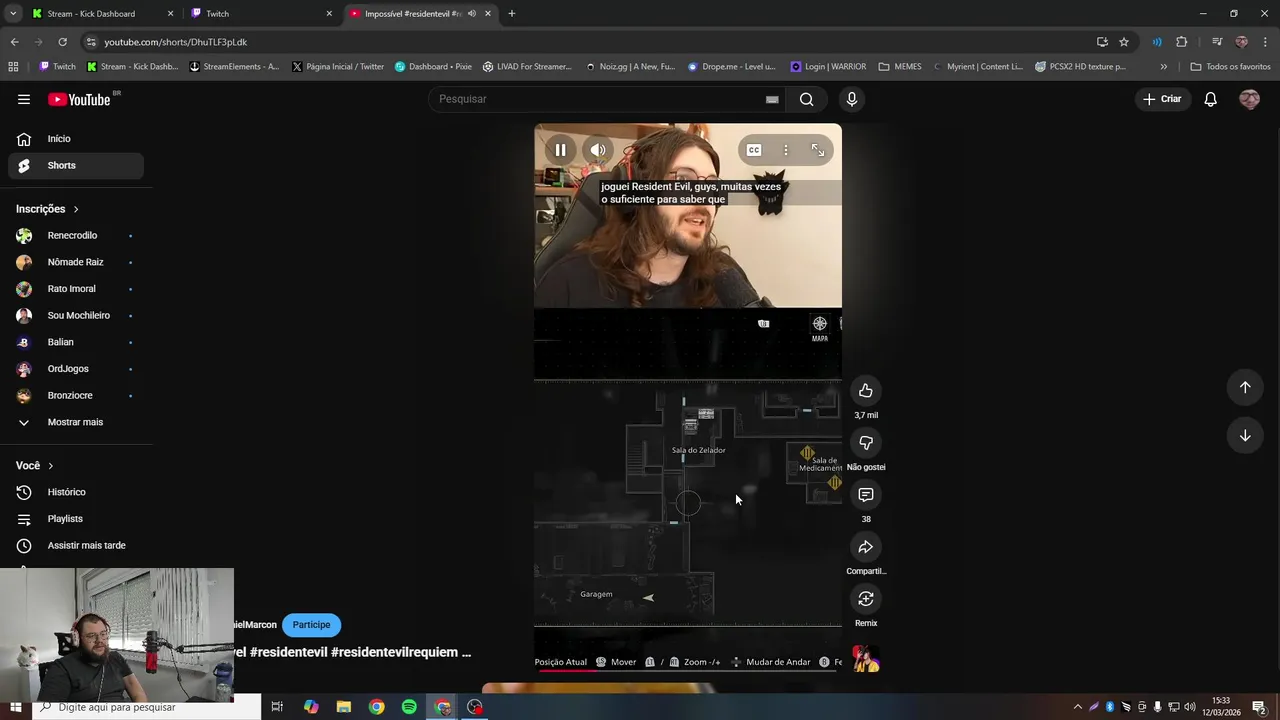Open the Balian channel subscription
This screenshot has width=1280, height=720.
coord(76,342)
